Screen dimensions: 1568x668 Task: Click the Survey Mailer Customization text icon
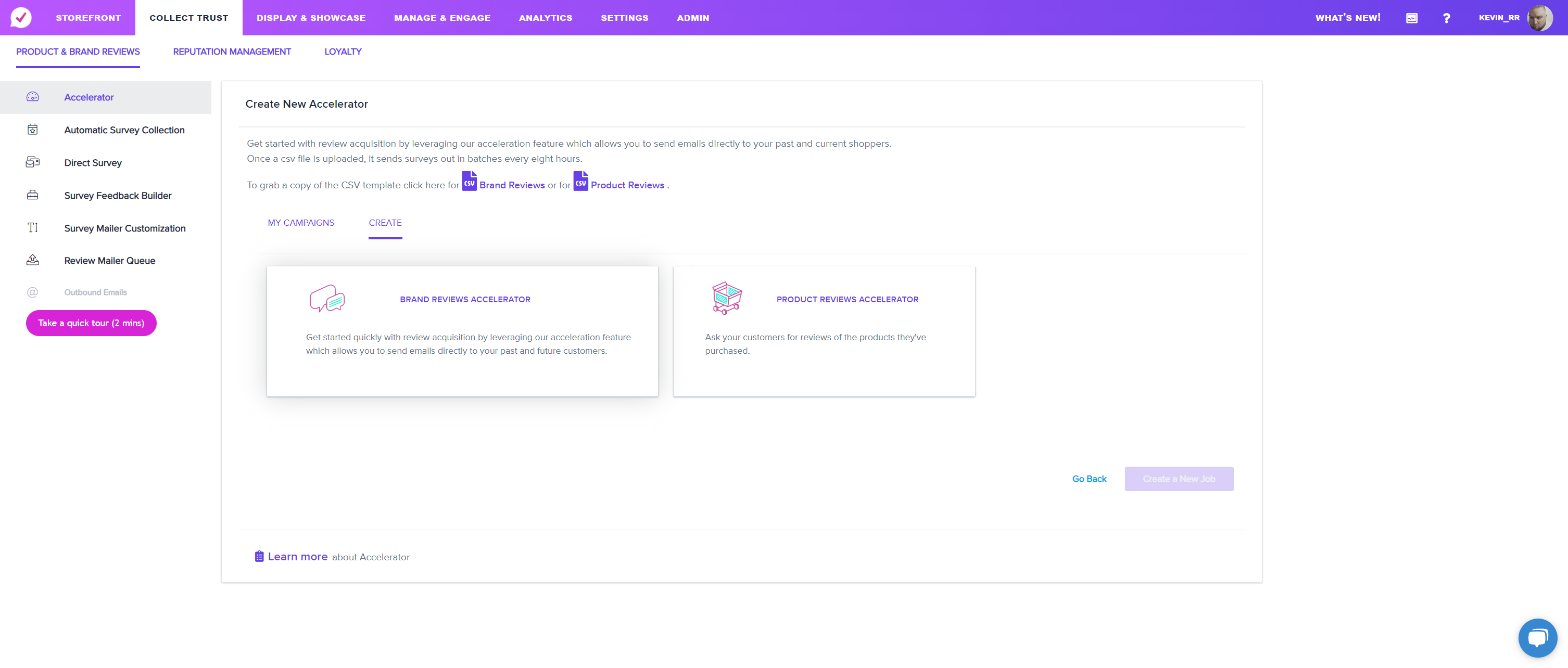33,227
